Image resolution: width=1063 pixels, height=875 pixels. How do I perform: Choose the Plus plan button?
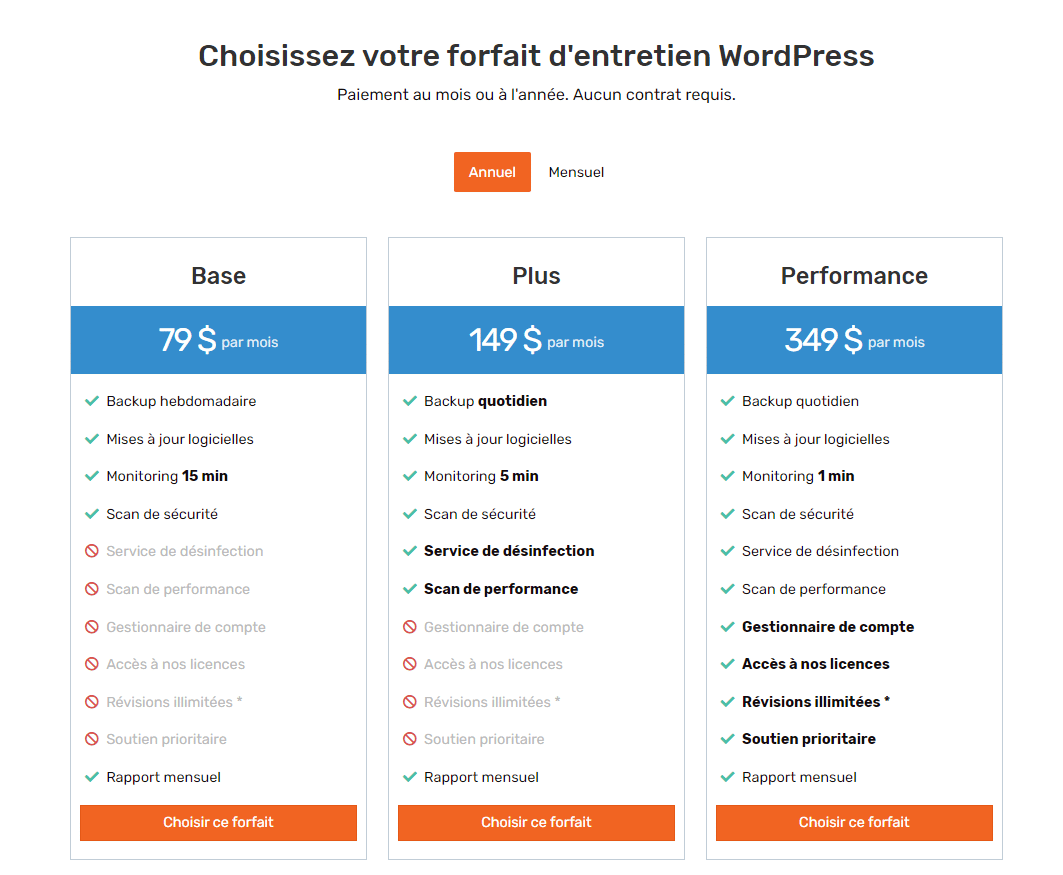(536, 823)
